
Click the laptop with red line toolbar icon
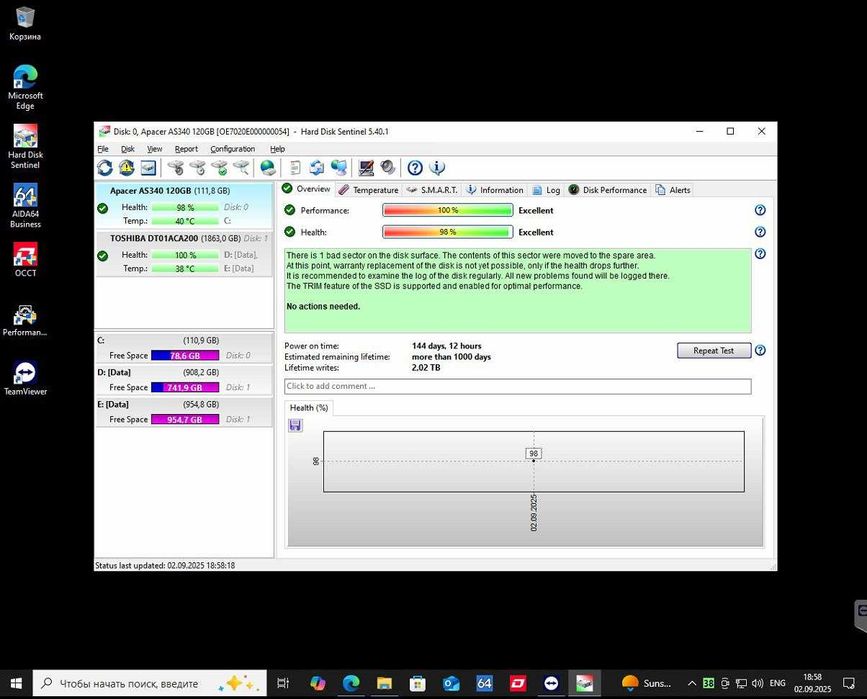tap(366, 168)
